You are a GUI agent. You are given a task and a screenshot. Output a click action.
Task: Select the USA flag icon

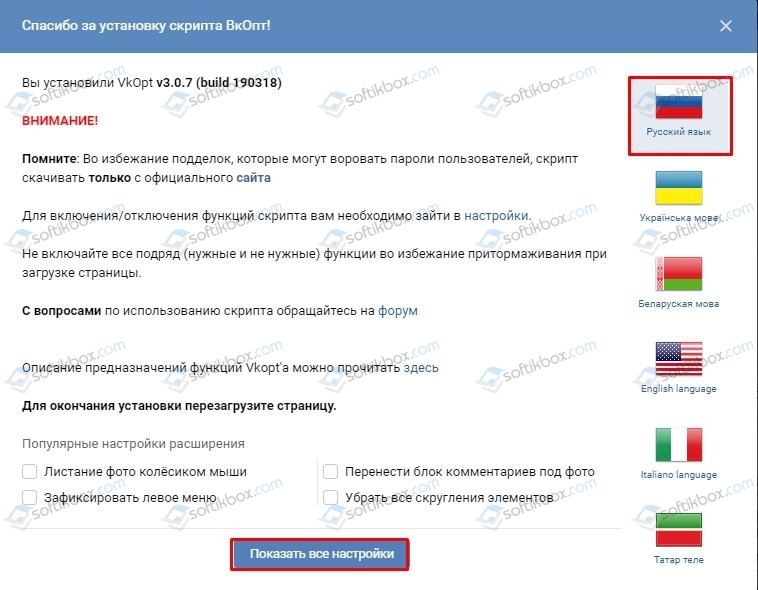pos(678,359)
